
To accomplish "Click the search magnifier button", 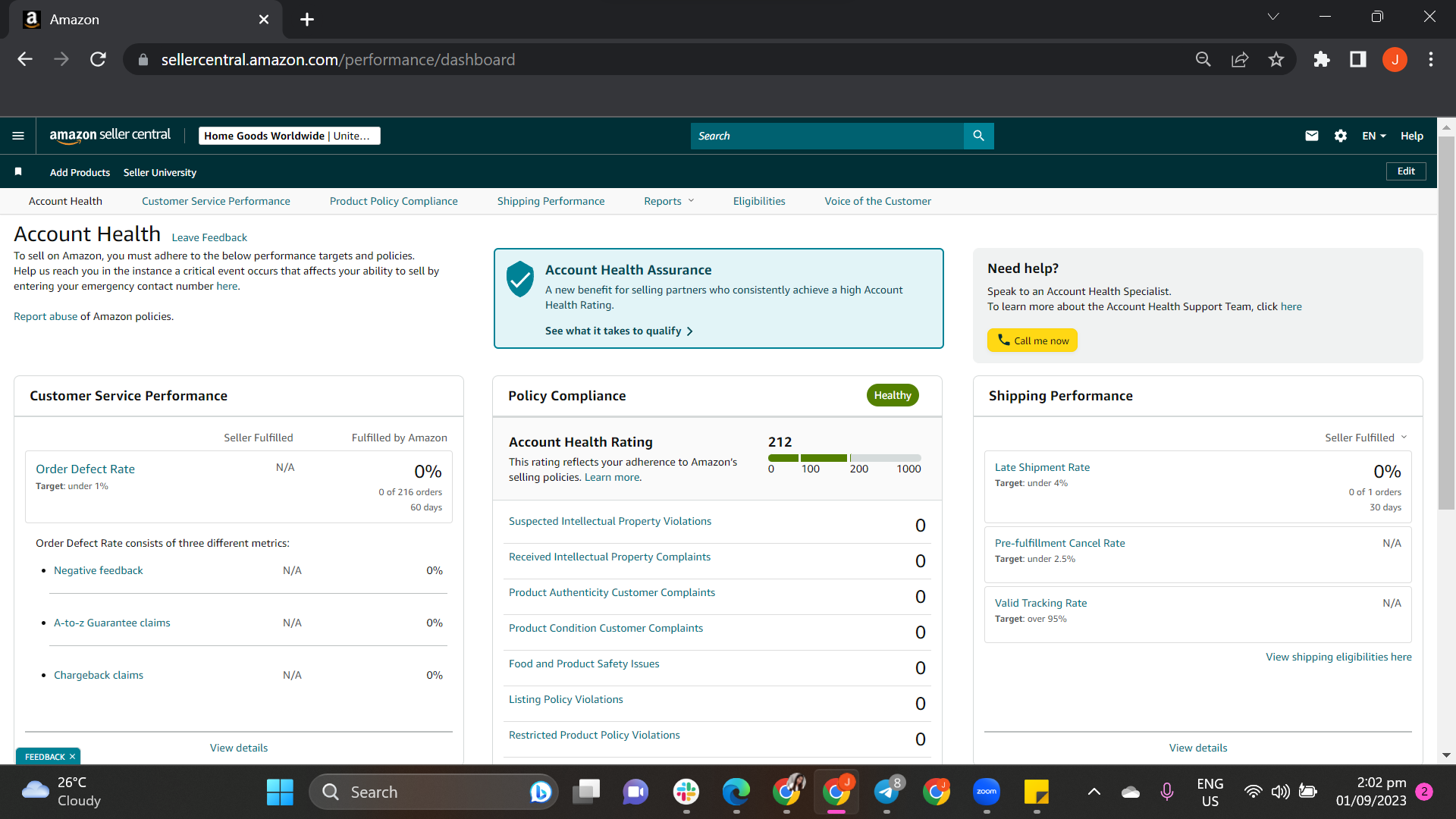I will [x=978, y=136].
